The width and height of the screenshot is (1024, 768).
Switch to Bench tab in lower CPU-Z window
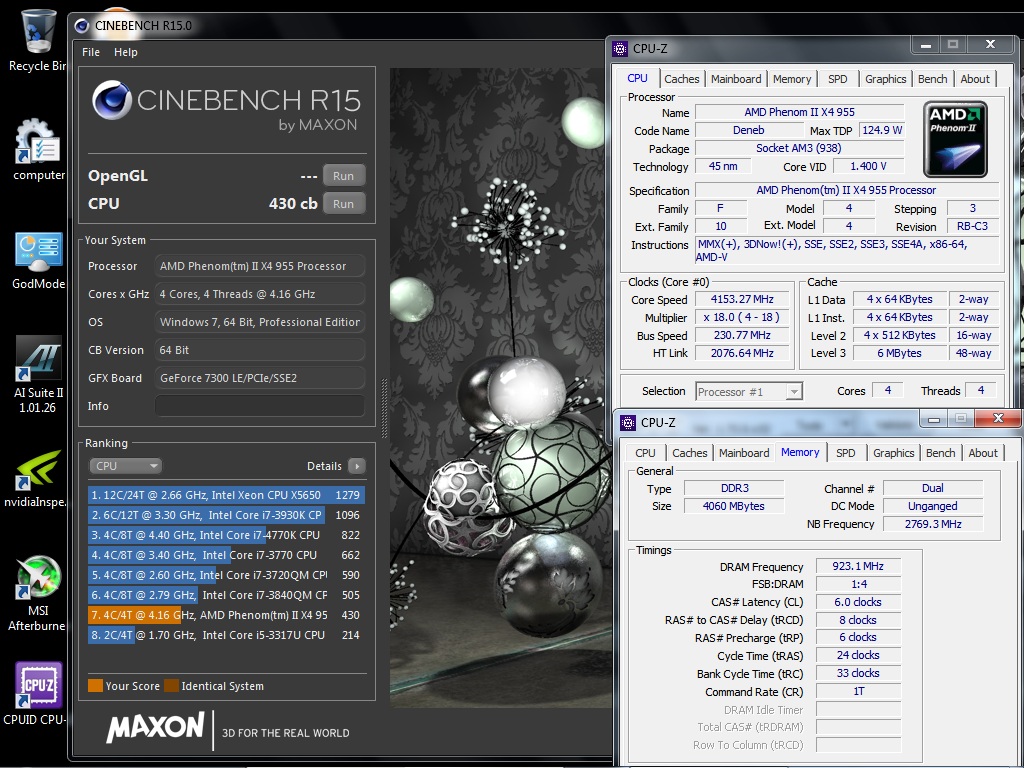click(940, 453)
